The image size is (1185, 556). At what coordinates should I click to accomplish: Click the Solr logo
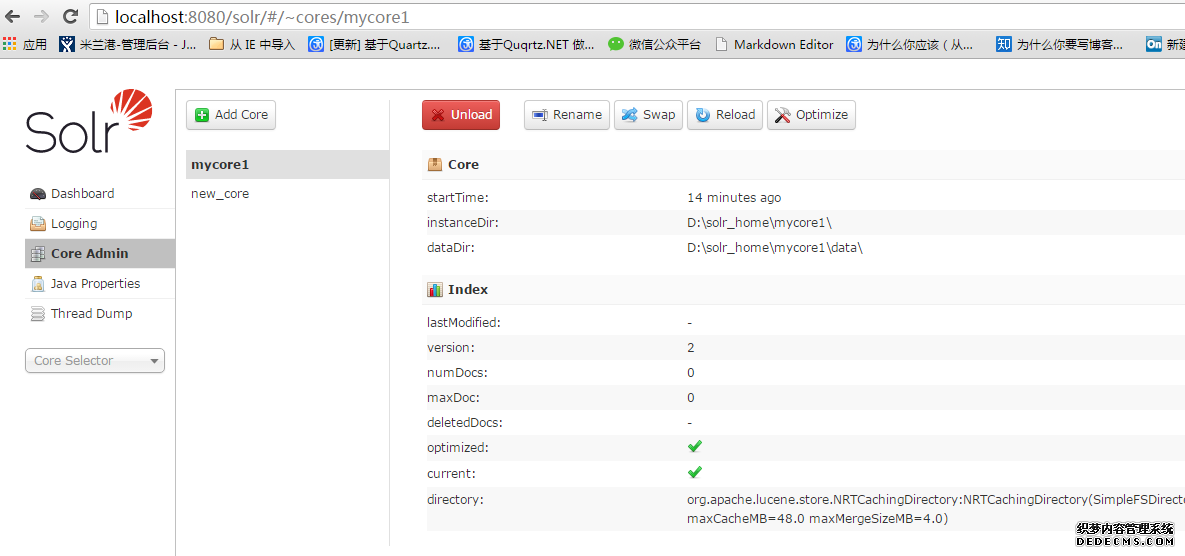[89, 122]
